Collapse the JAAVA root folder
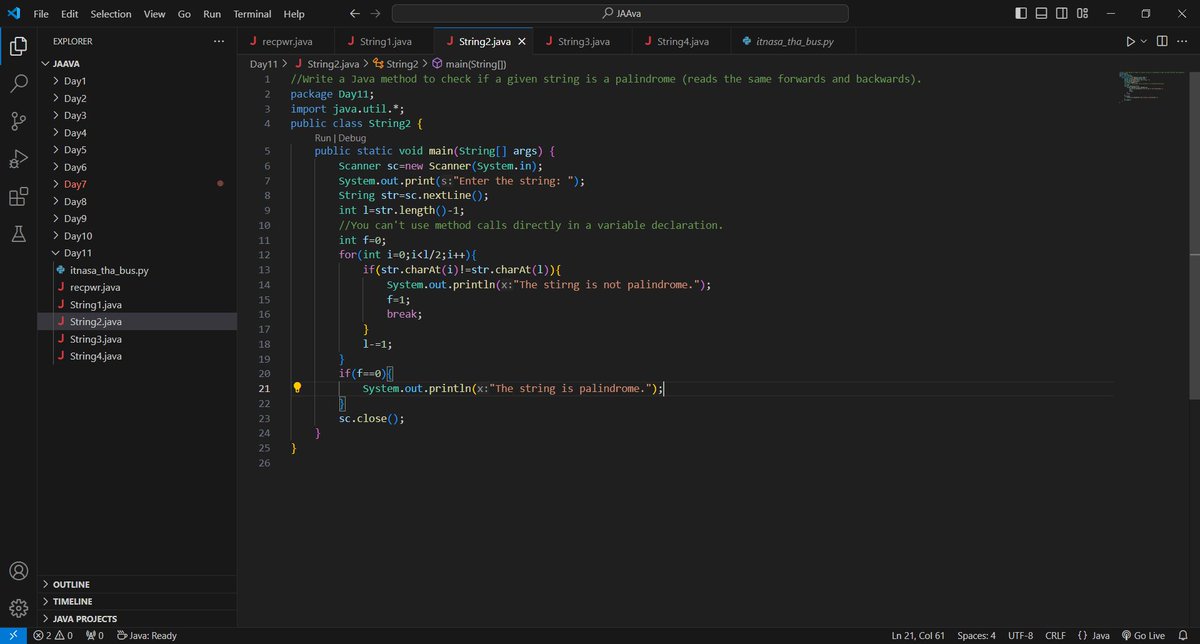This screenshot has height=644, width=1200. pos(136,63)
